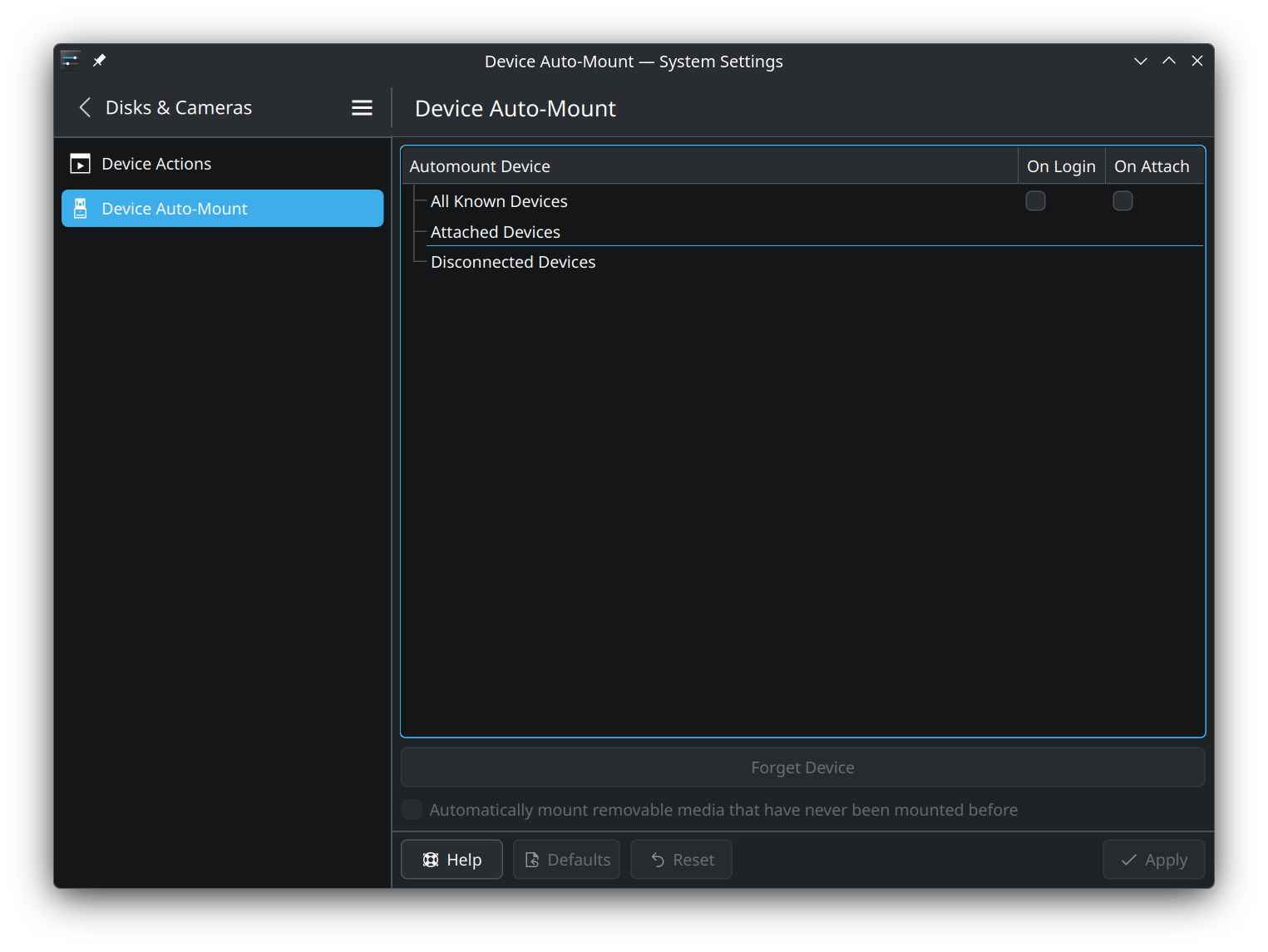Click the System Settings app icon in title bar

tap(71, 61)
